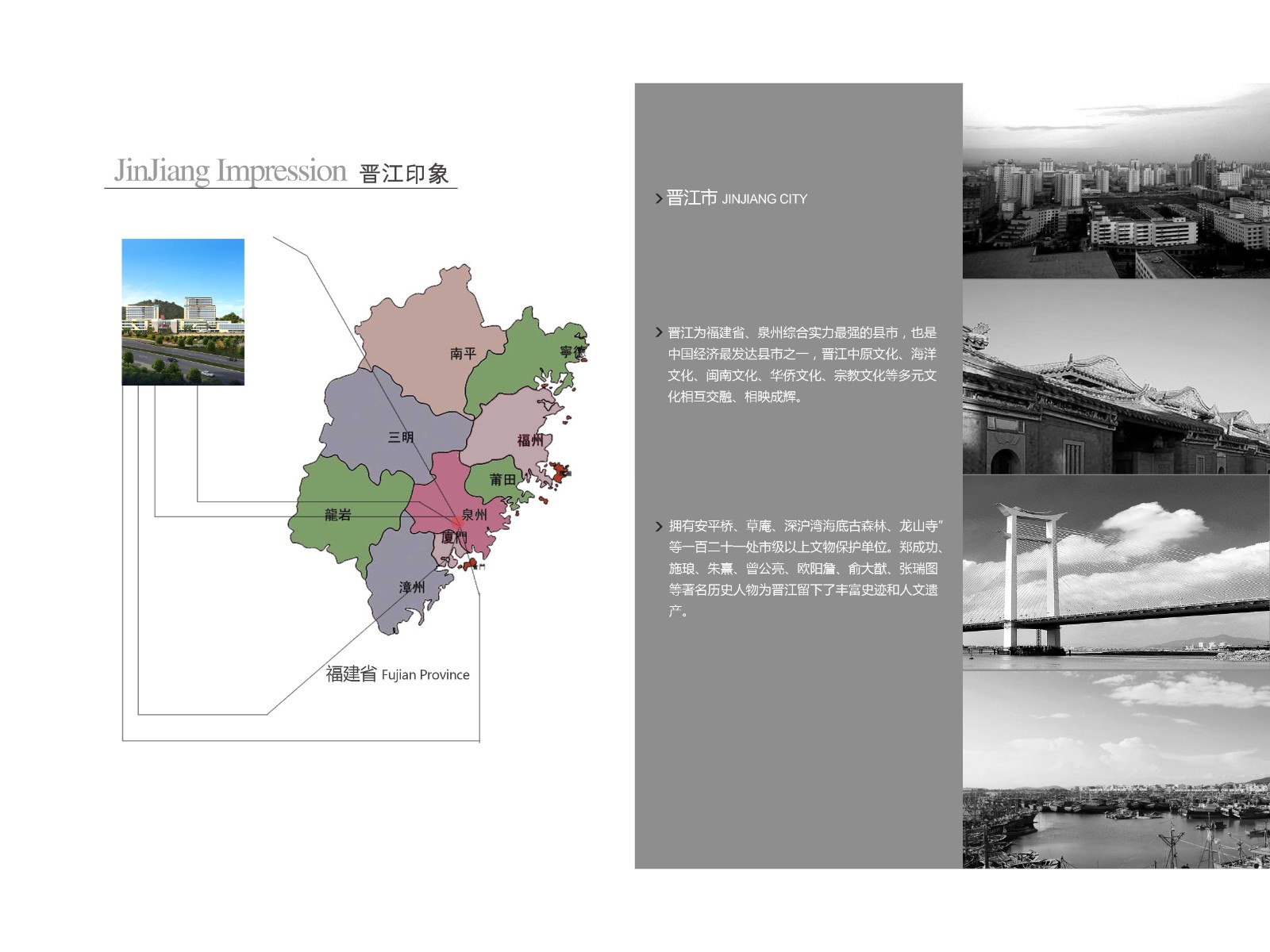Click the 'JinJiang Impression' heading text

click(x=230, y=171)
